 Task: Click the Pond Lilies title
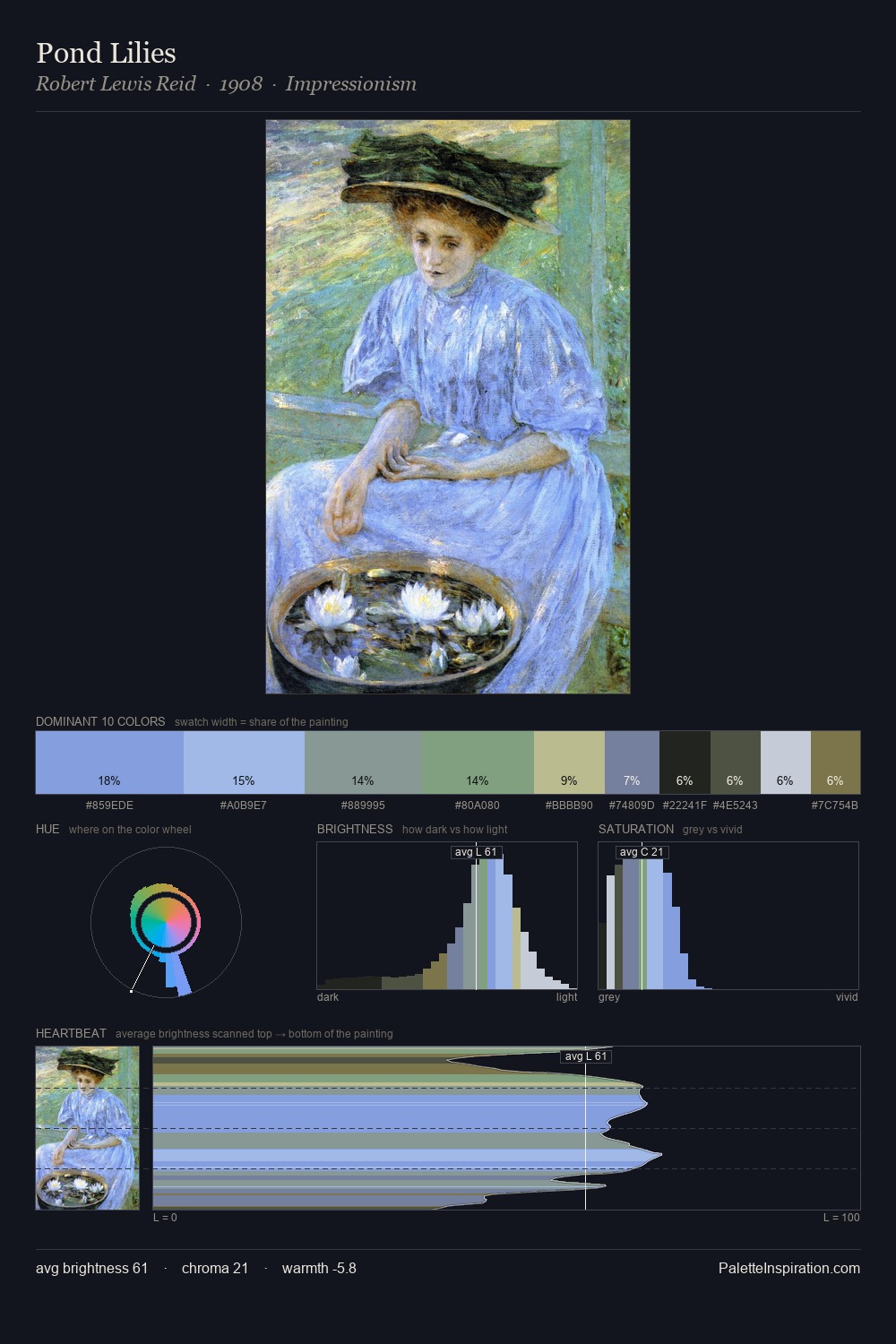pyautogui.click(x=106, y=53)
